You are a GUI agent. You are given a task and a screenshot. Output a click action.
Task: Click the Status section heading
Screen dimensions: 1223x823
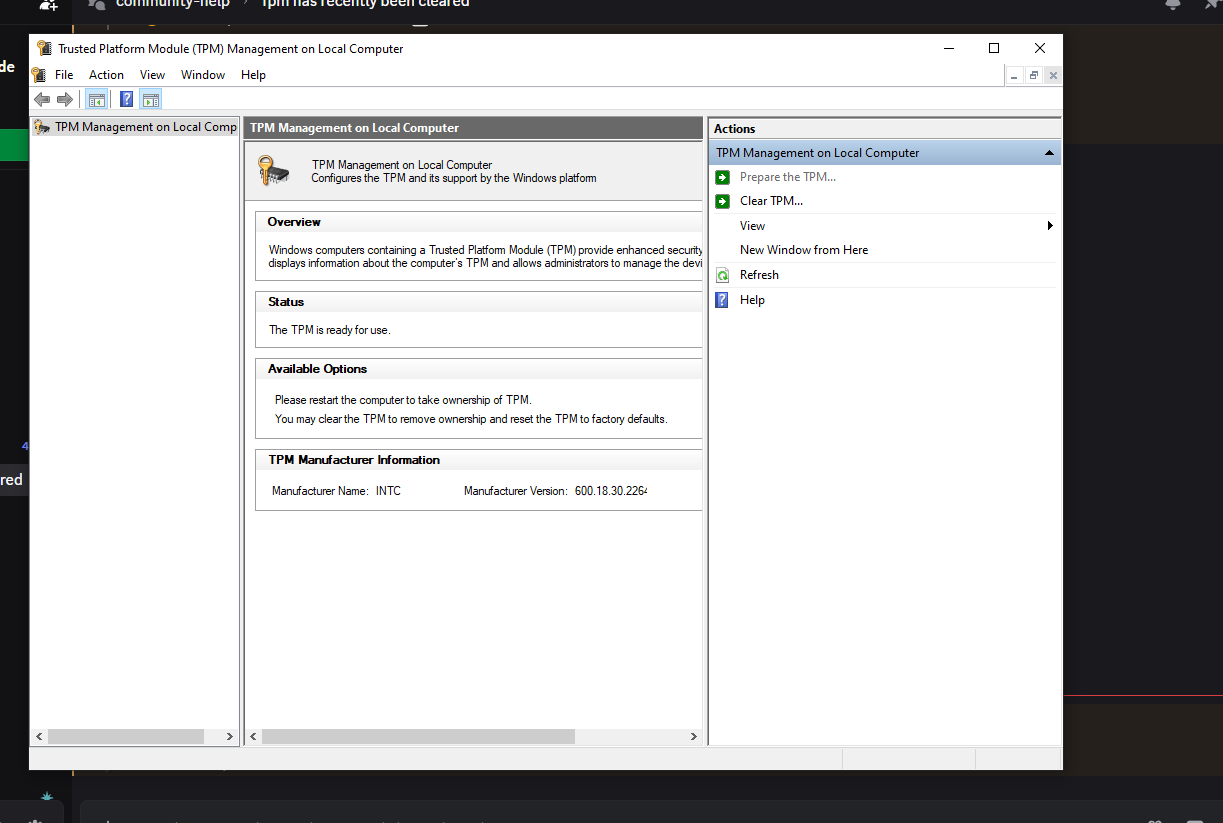tap(286, 302)
